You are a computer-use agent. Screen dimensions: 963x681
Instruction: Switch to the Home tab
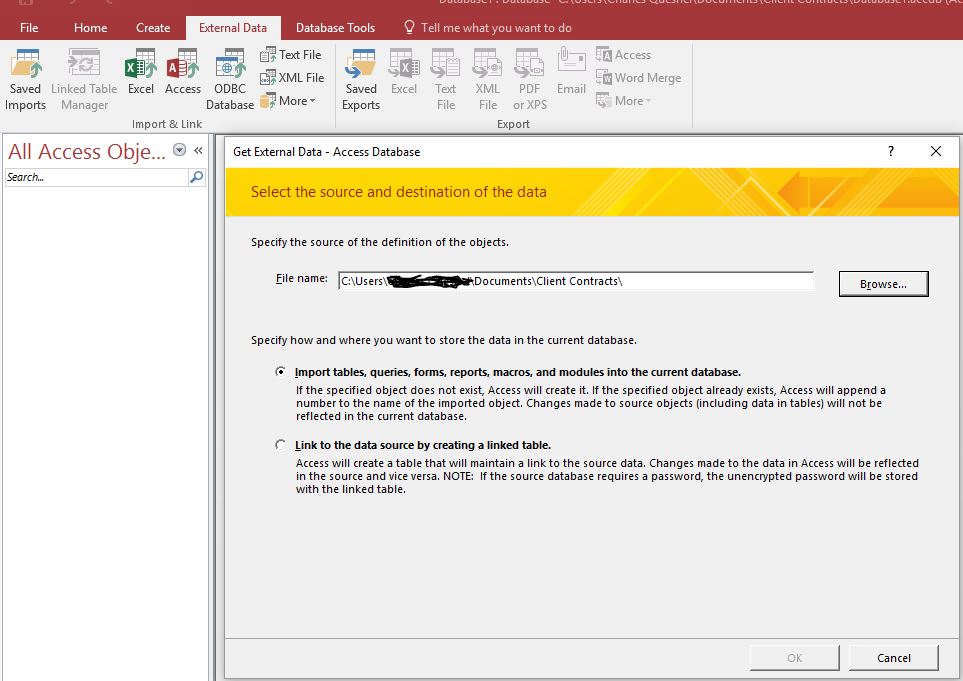tap(90, 28)
